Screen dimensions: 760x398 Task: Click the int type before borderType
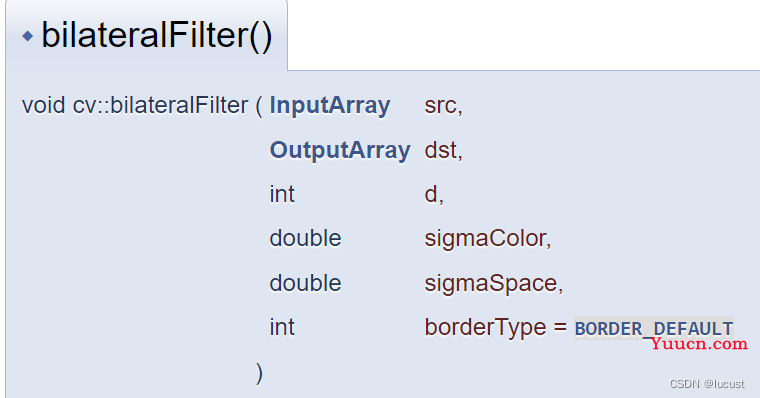[282, 327]
